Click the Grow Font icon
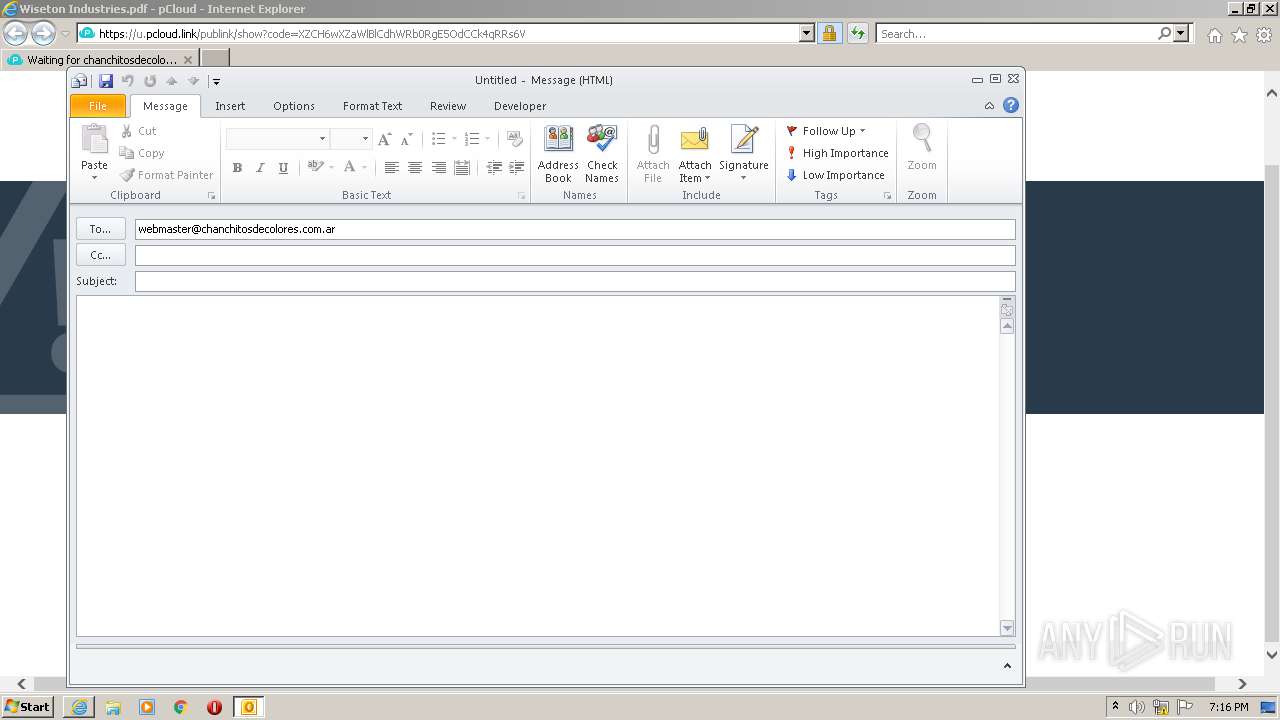1280x720 pixels. click(x=385, y=139)
